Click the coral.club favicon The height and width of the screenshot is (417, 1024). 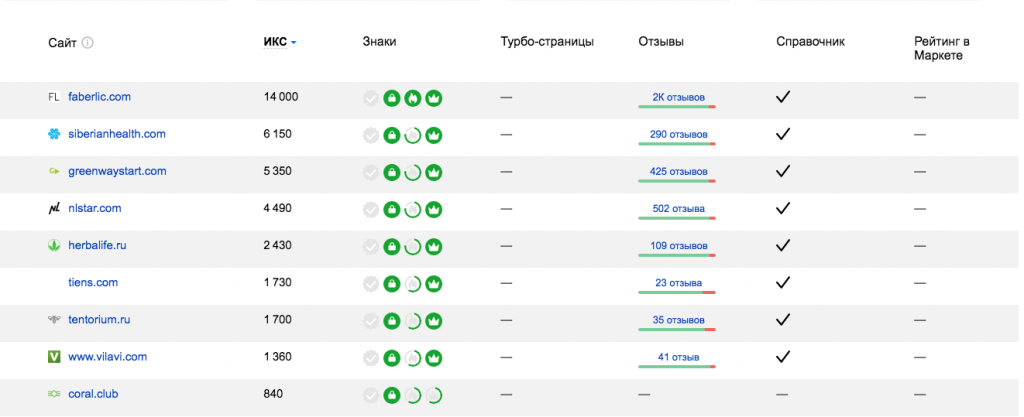tap(54, 394)
